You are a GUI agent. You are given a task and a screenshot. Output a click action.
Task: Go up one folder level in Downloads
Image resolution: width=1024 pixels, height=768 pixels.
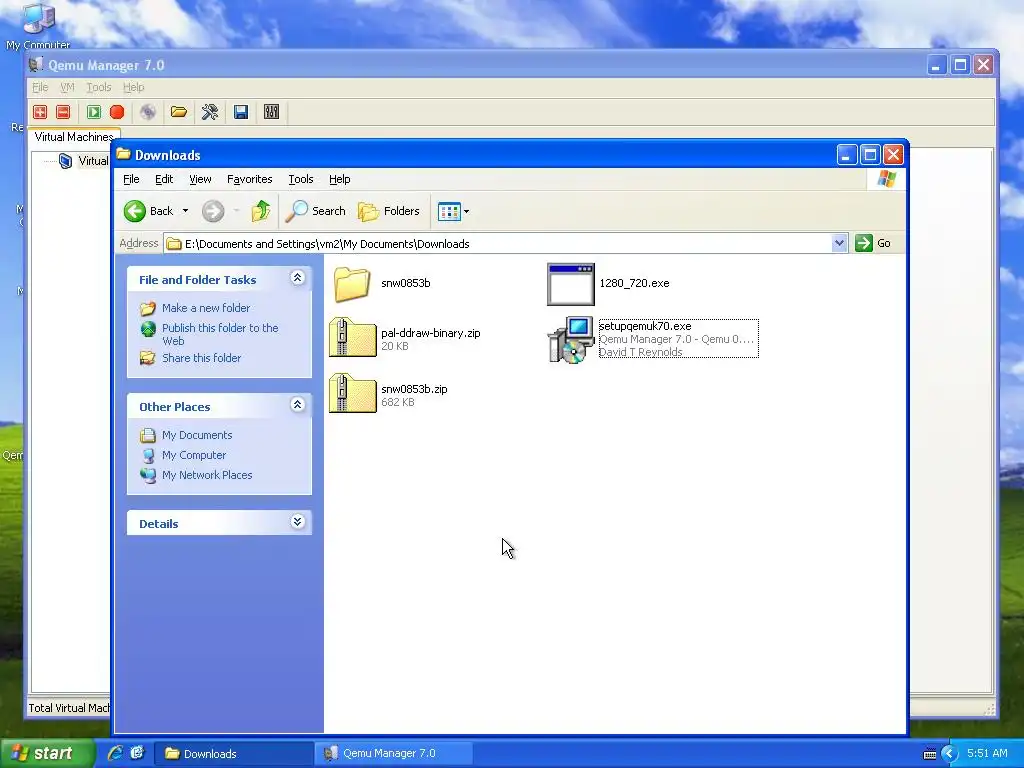point(261,211)
